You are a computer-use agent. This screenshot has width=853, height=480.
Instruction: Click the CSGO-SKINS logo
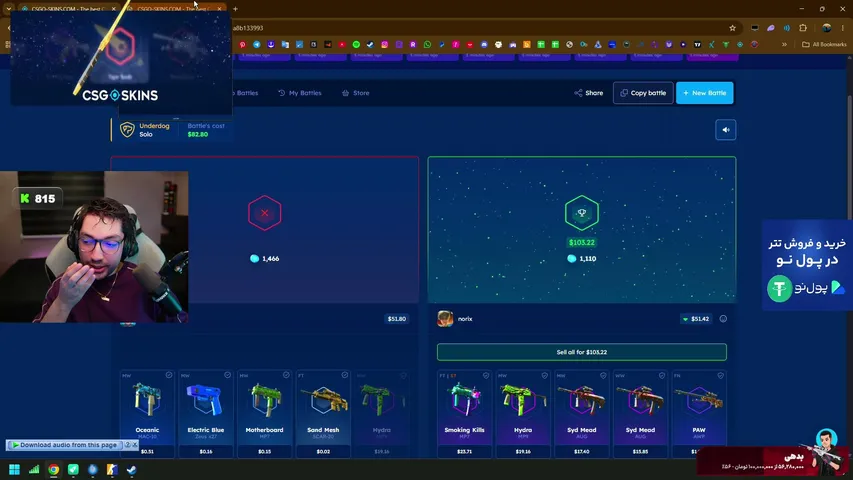120,95
